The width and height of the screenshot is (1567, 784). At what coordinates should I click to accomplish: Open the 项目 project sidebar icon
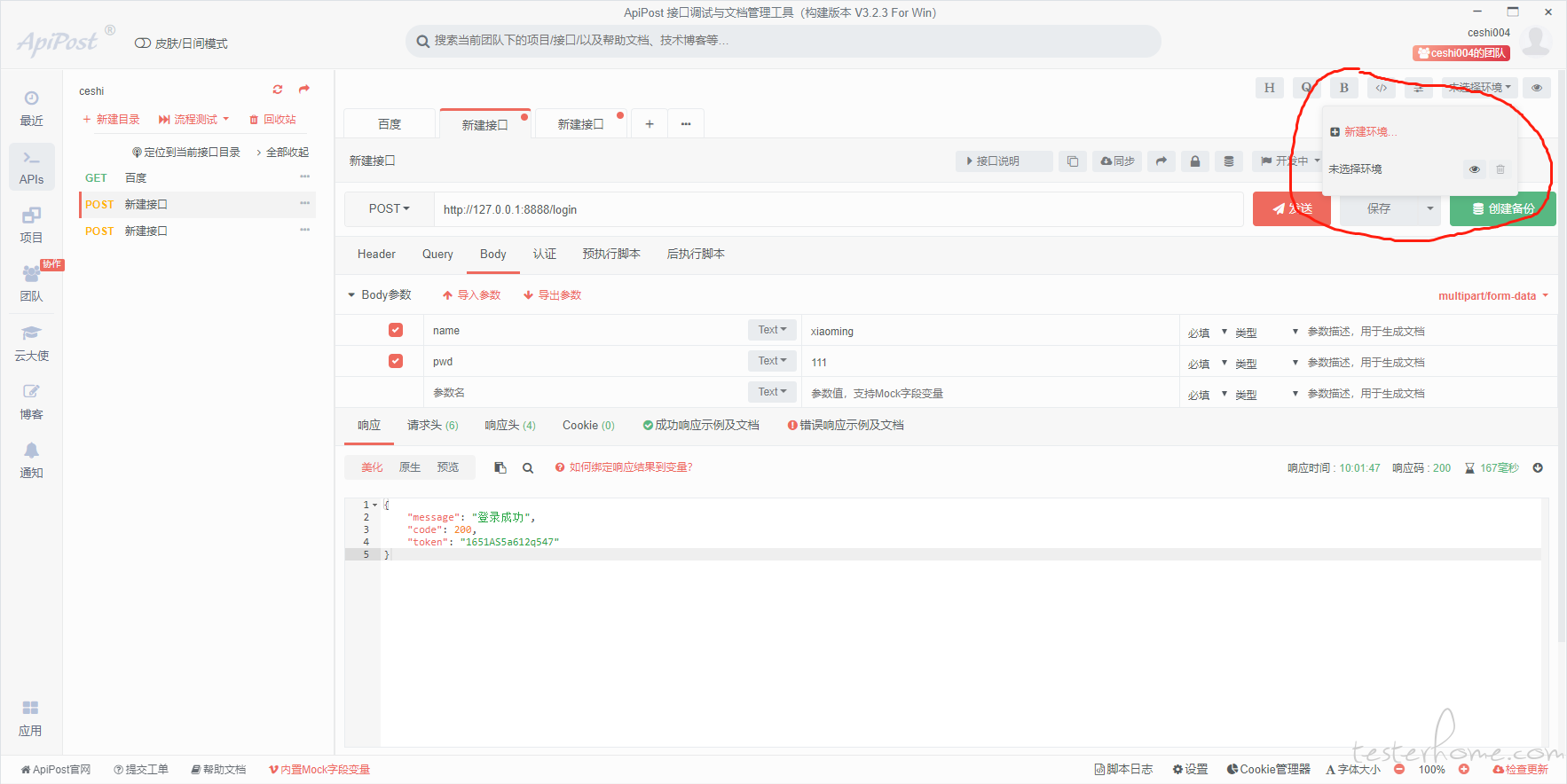(x=31, y=225)
